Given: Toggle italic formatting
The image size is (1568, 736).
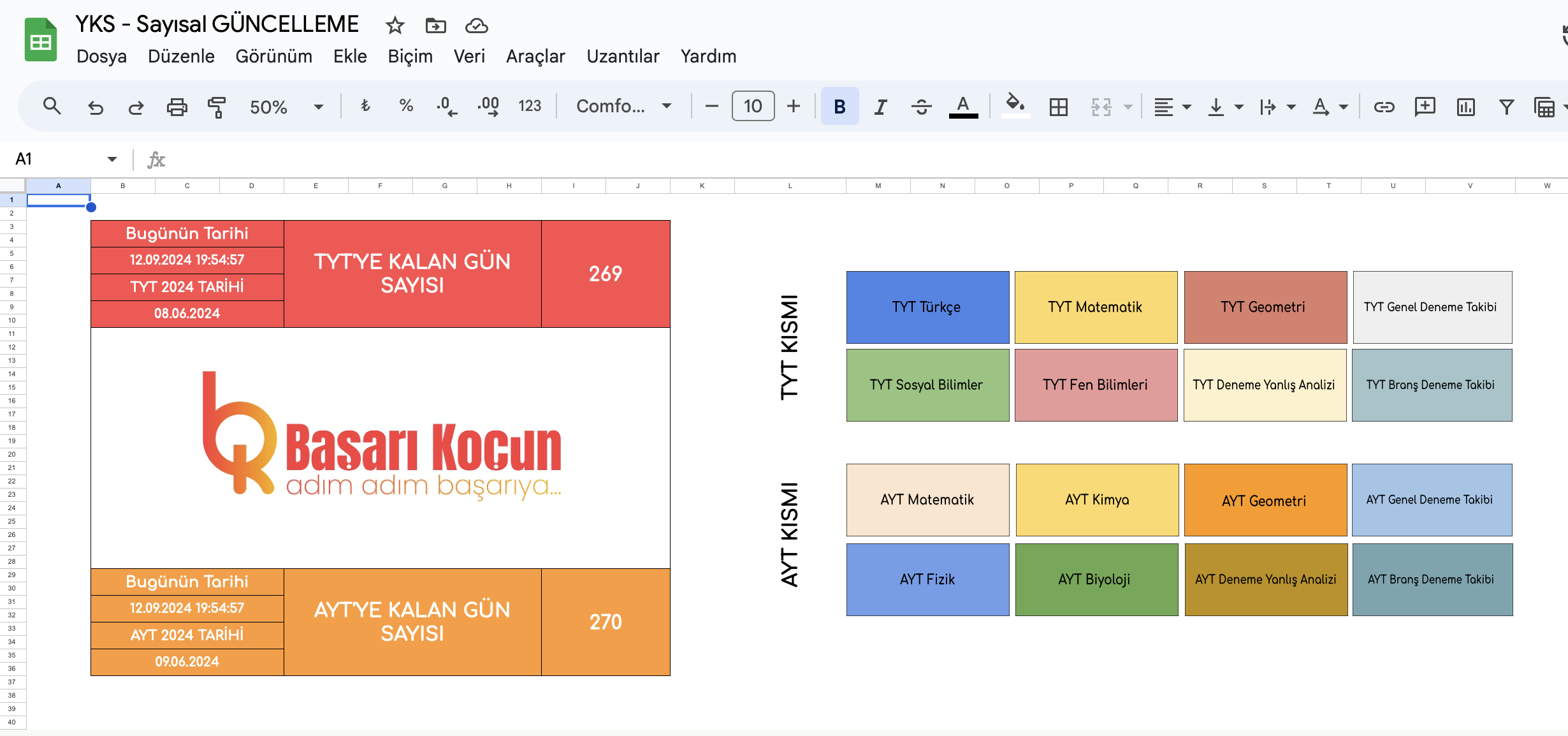Looking at the screenshot, I should (881, 106).
